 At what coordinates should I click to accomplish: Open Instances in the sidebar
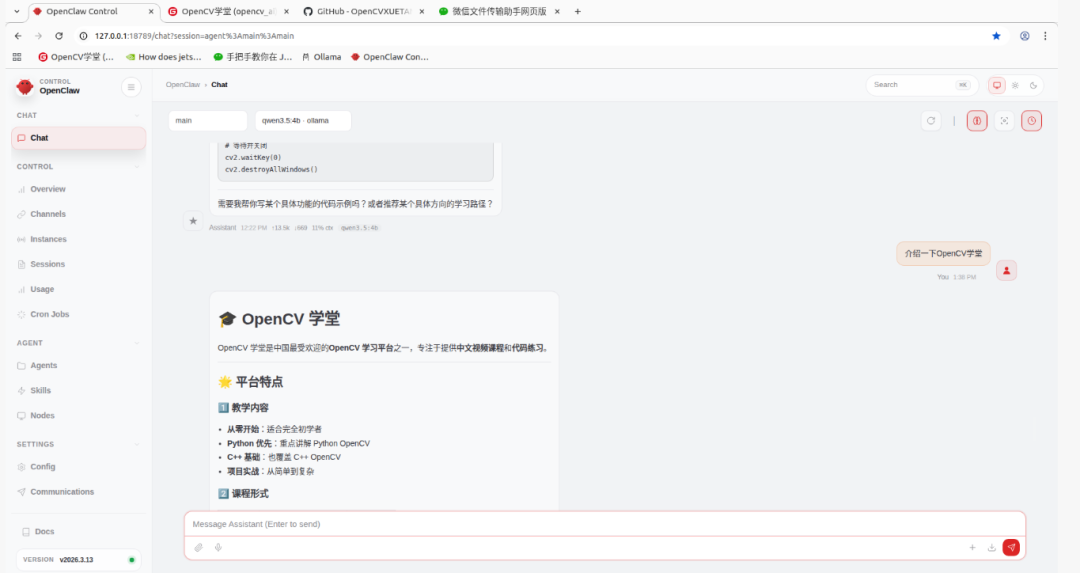(48, 239)
